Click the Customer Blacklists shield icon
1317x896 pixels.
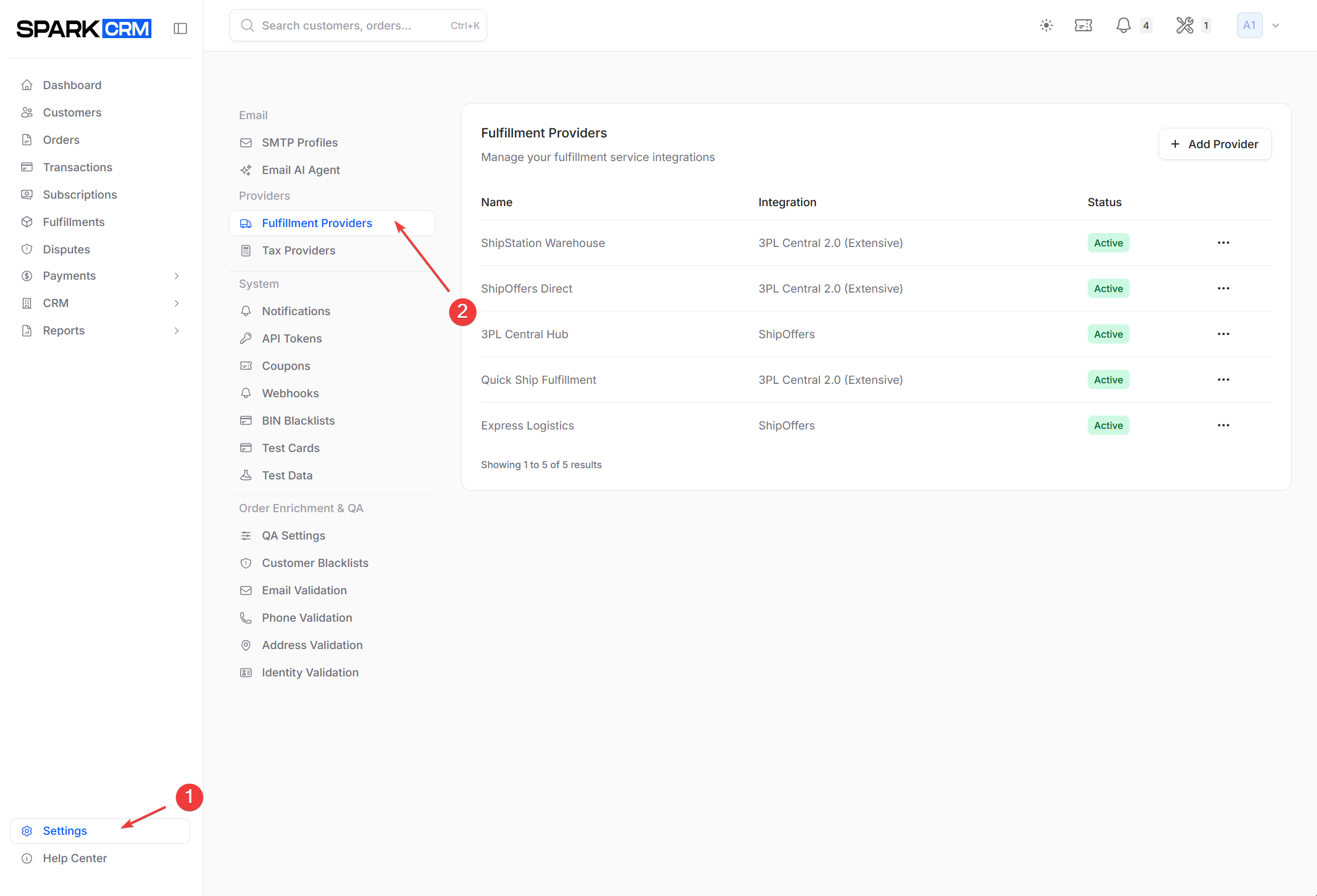[x=246, y=563]
